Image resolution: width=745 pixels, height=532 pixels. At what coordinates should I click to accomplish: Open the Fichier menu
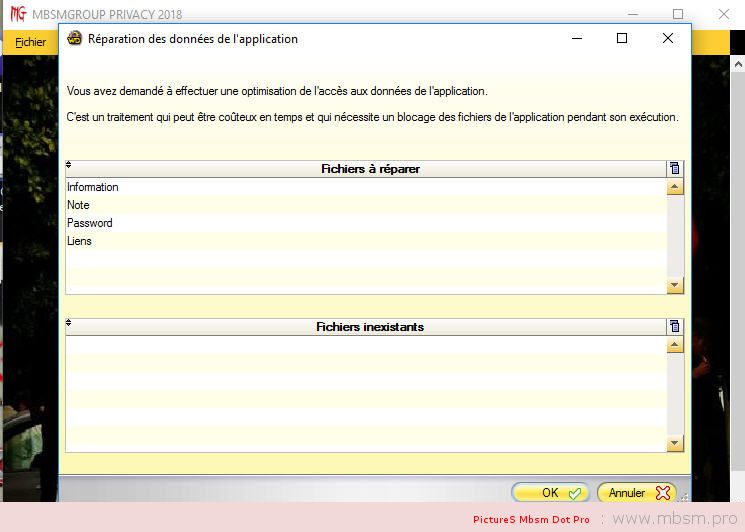pos(31,42)
